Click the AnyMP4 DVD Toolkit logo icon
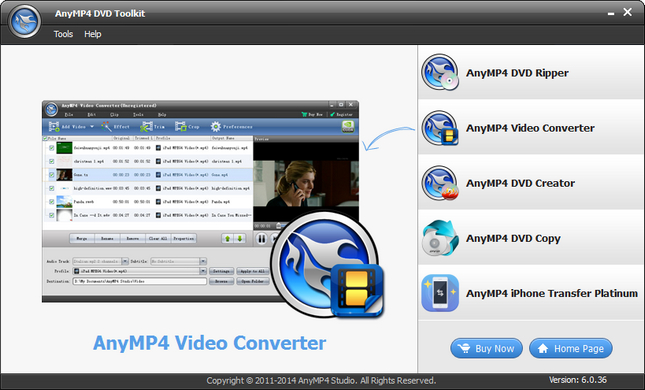645x390 pixels. [x=24, y=21]
